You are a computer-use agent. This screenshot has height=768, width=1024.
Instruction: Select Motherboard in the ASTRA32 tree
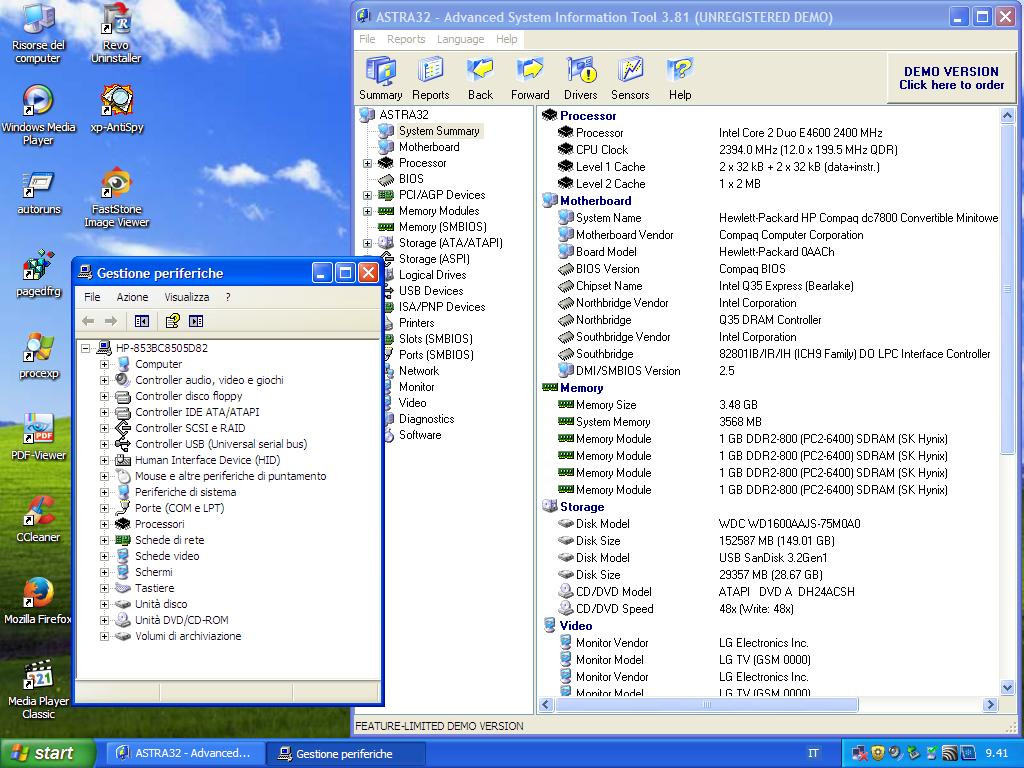tap(428, 147)
